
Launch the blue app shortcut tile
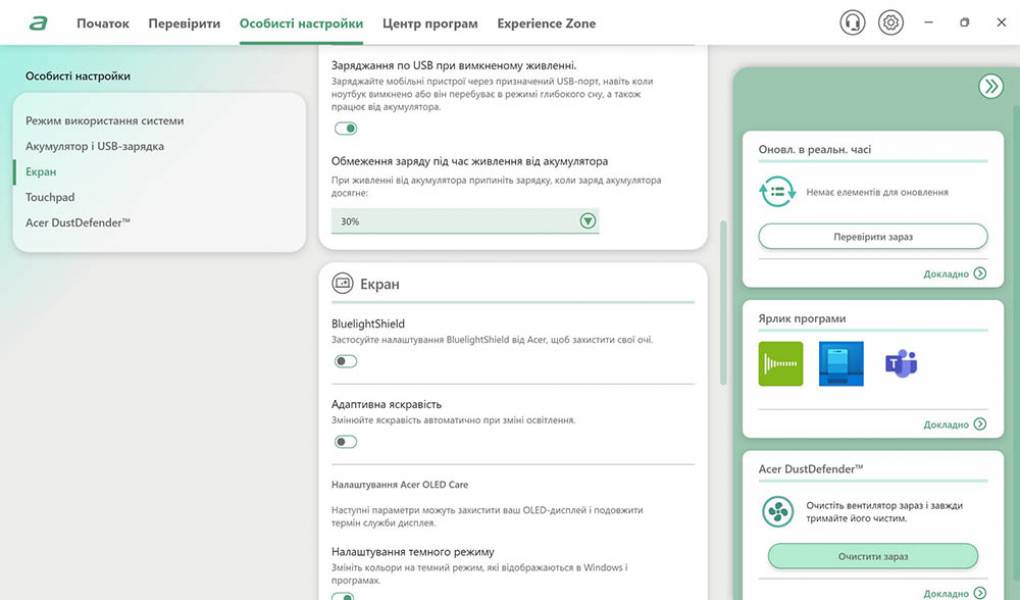[x=840, y=364]
